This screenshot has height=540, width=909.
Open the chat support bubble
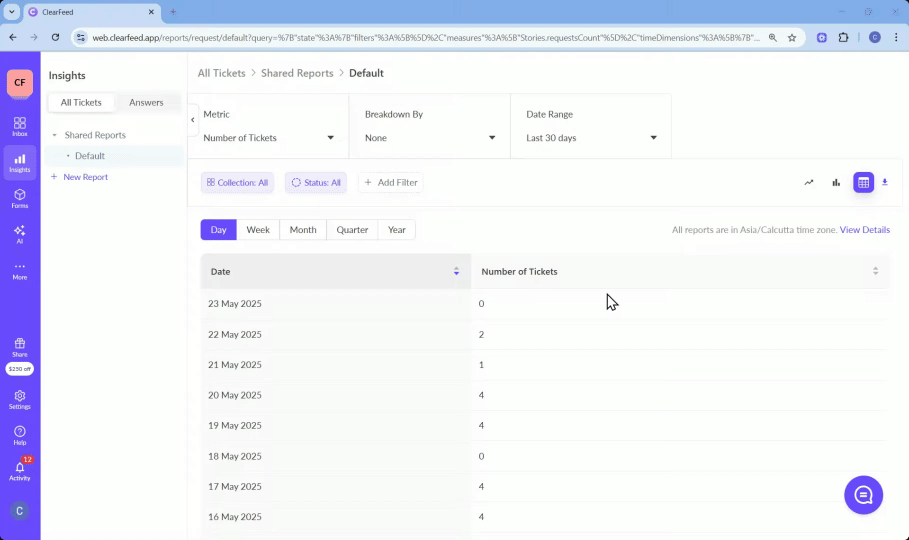863,494
